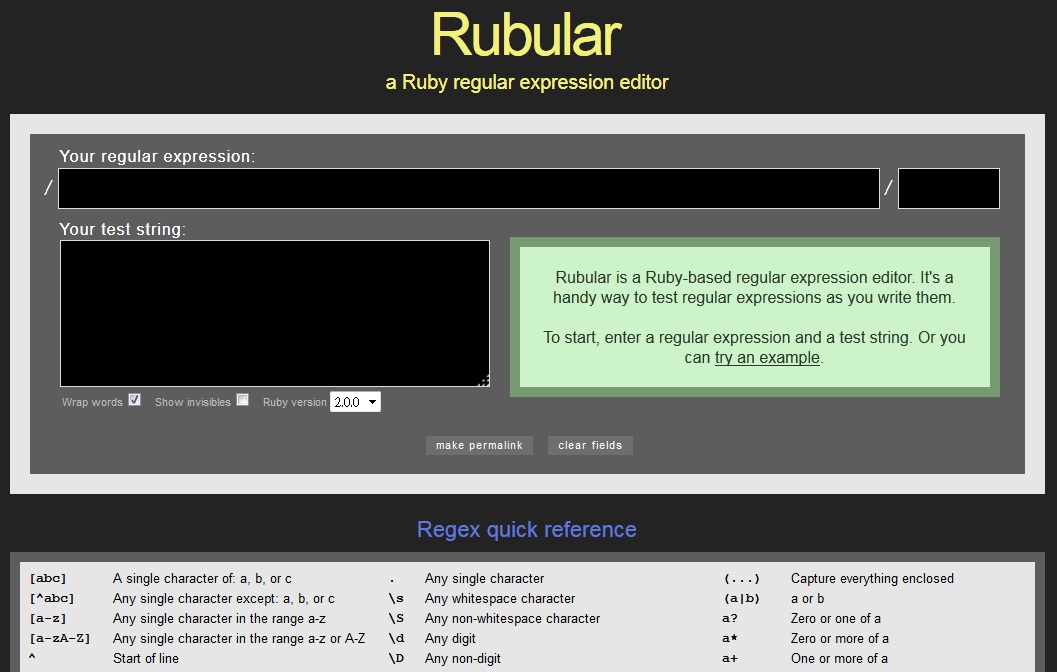Click the 'Capture everything enclosed' description

point(872,579)
